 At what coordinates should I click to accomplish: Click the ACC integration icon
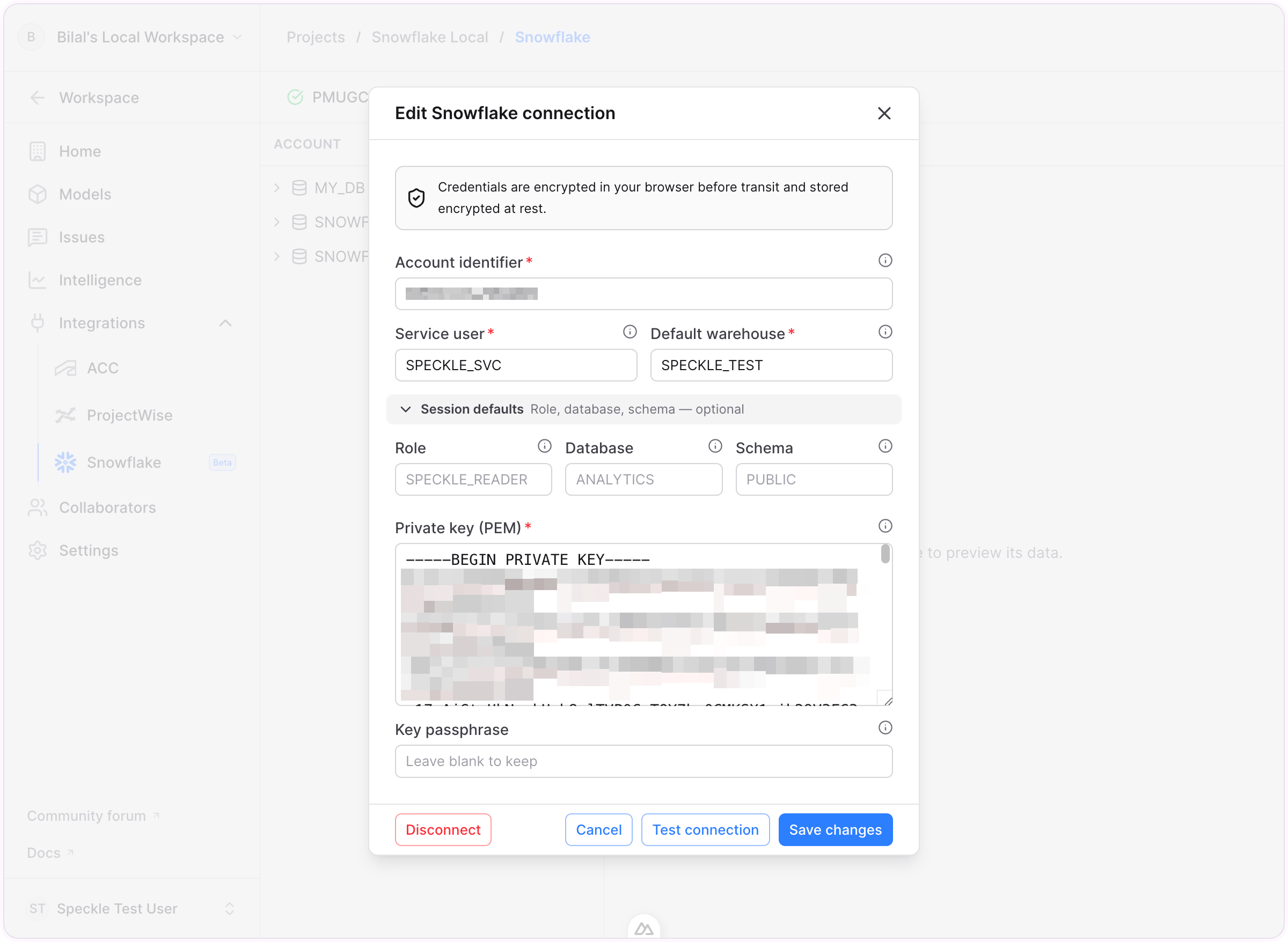(x=65, y=369)
